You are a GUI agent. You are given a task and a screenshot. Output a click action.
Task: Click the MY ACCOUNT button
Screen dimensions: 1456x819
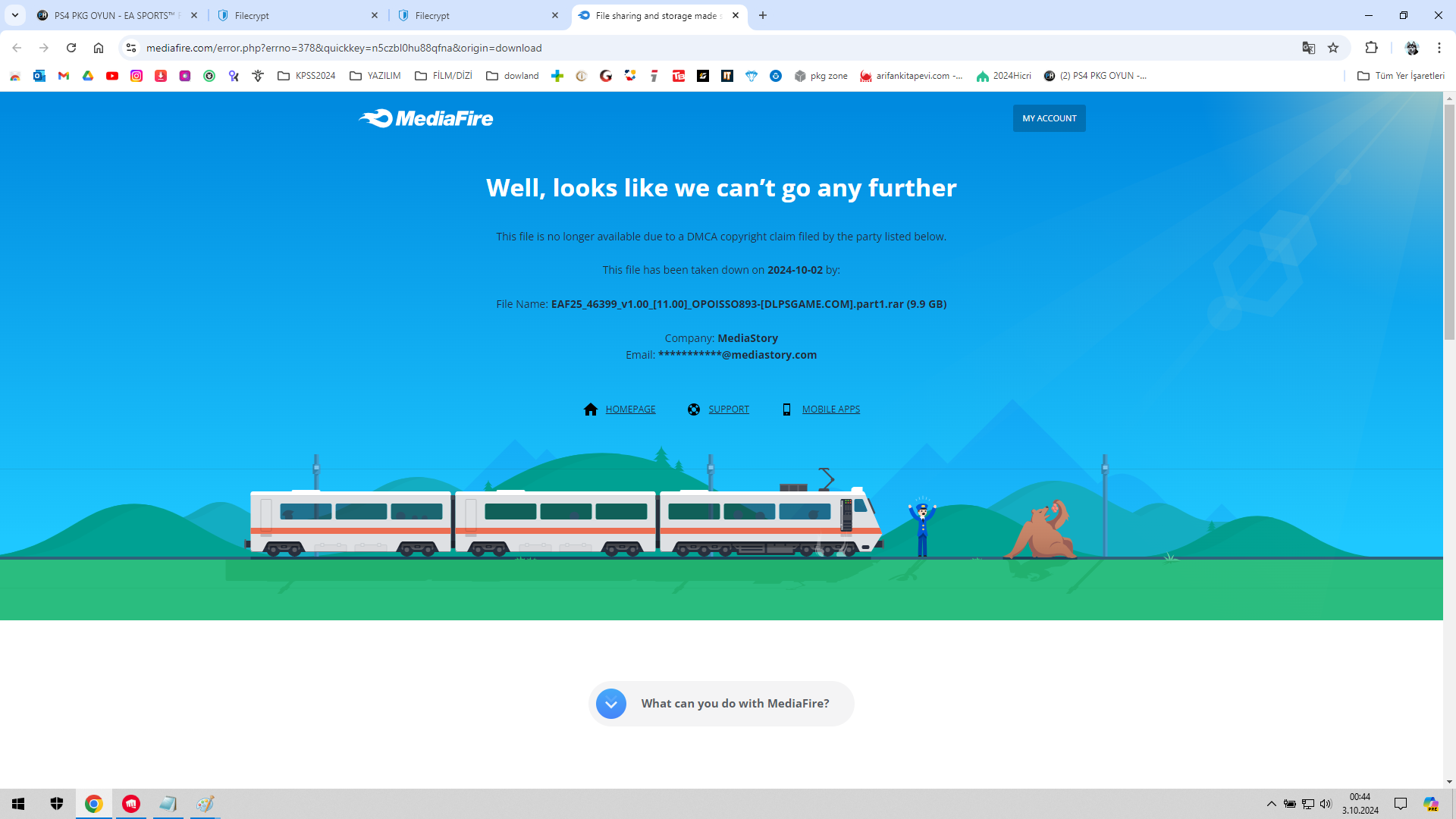[1049, 118]
